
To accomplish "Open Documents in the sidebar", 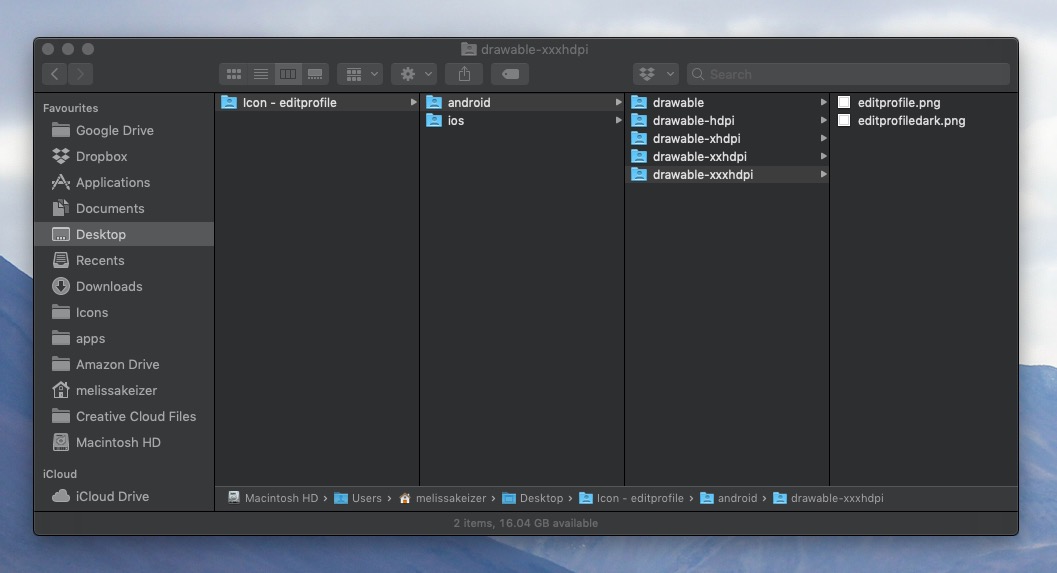I will point(125,208).
